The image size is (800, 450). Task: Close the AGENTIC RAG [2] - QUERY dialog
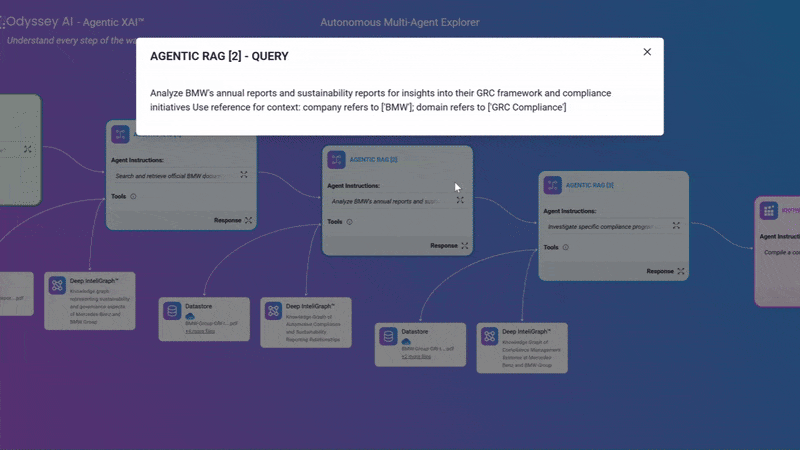click(x=647, y=52)
